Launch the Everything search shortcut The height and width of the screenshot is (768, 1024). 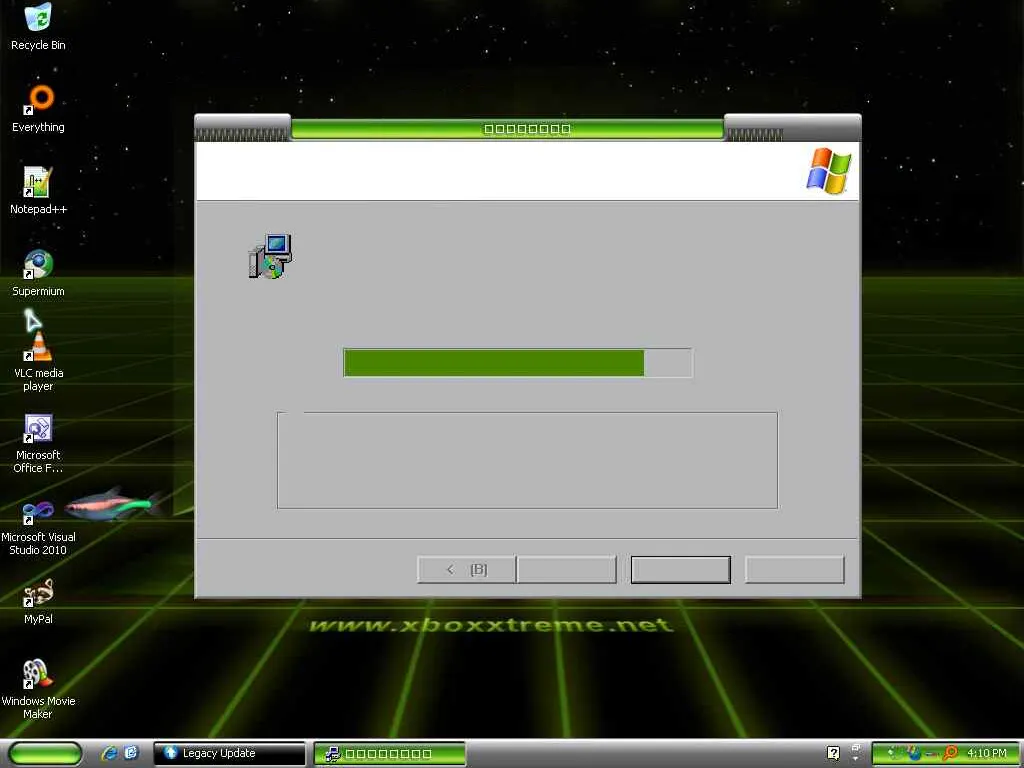point(38,108)
